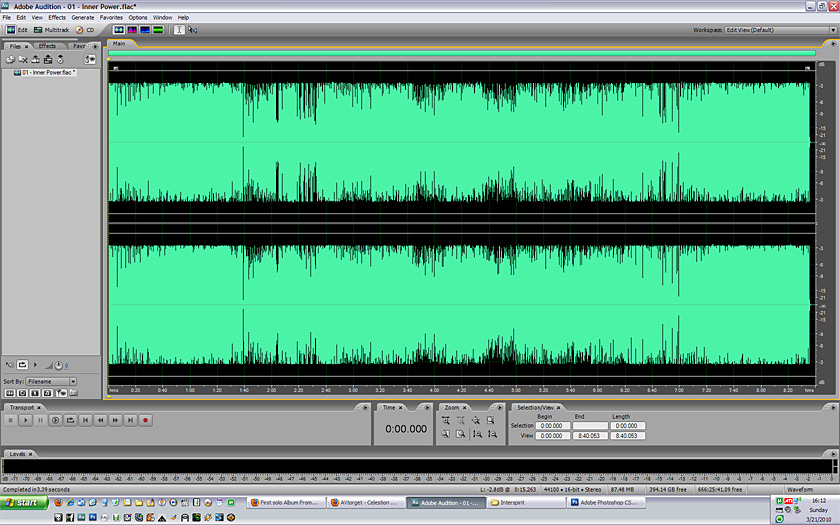Select the Time Selection cursor tool

[179, 30]
